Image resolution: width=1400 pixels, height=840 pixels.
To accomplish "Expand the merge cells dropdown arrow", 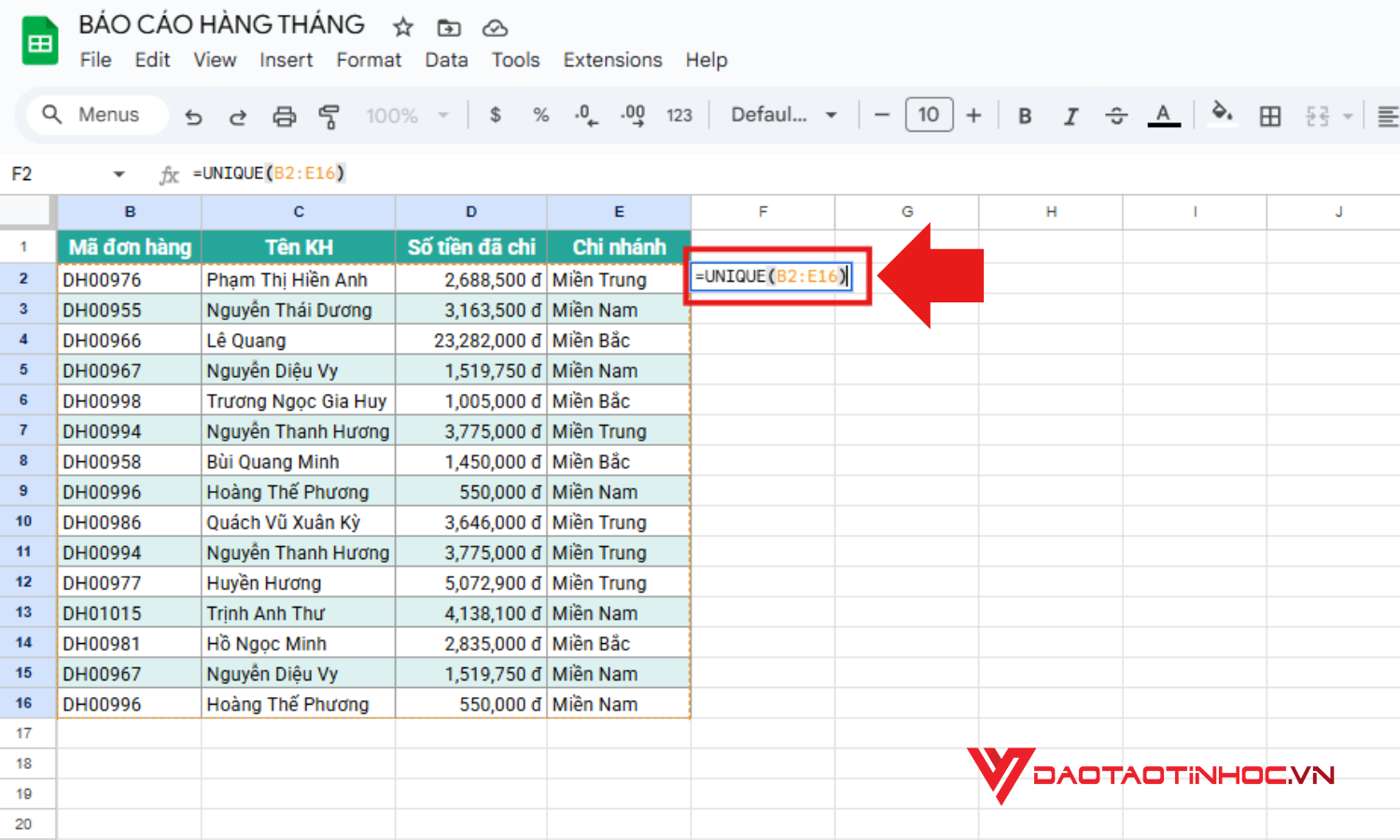I will tap(1348, 117).
